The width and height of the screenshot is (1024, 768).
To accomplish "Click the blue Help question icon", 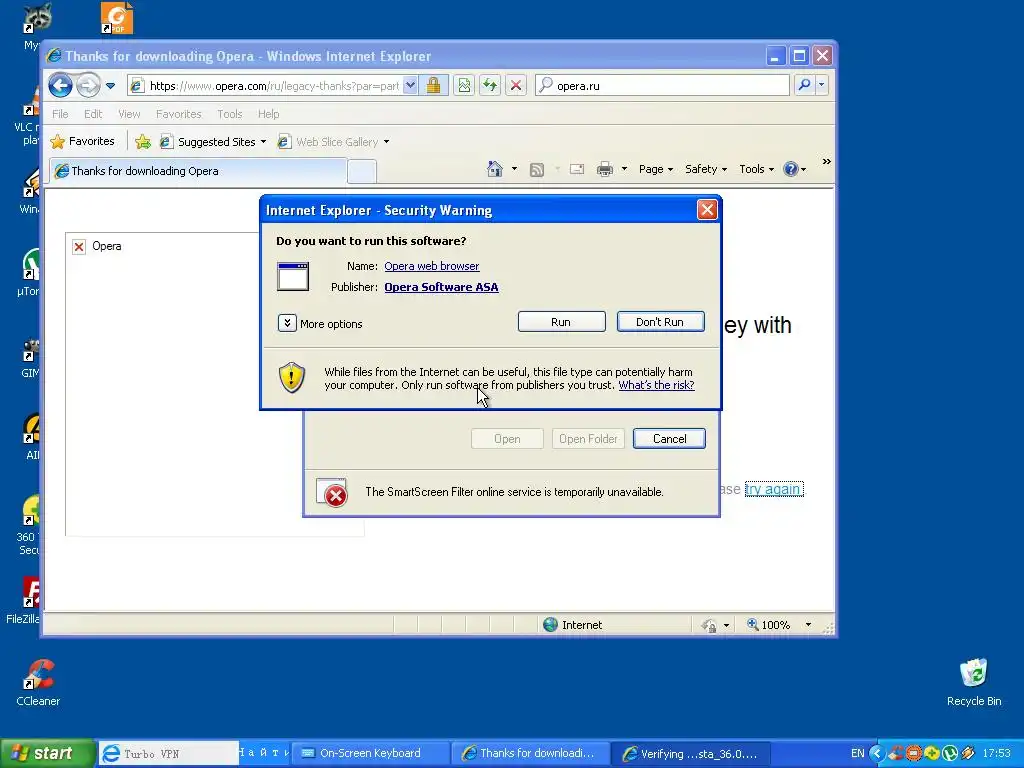I will [x=790, y=169].
